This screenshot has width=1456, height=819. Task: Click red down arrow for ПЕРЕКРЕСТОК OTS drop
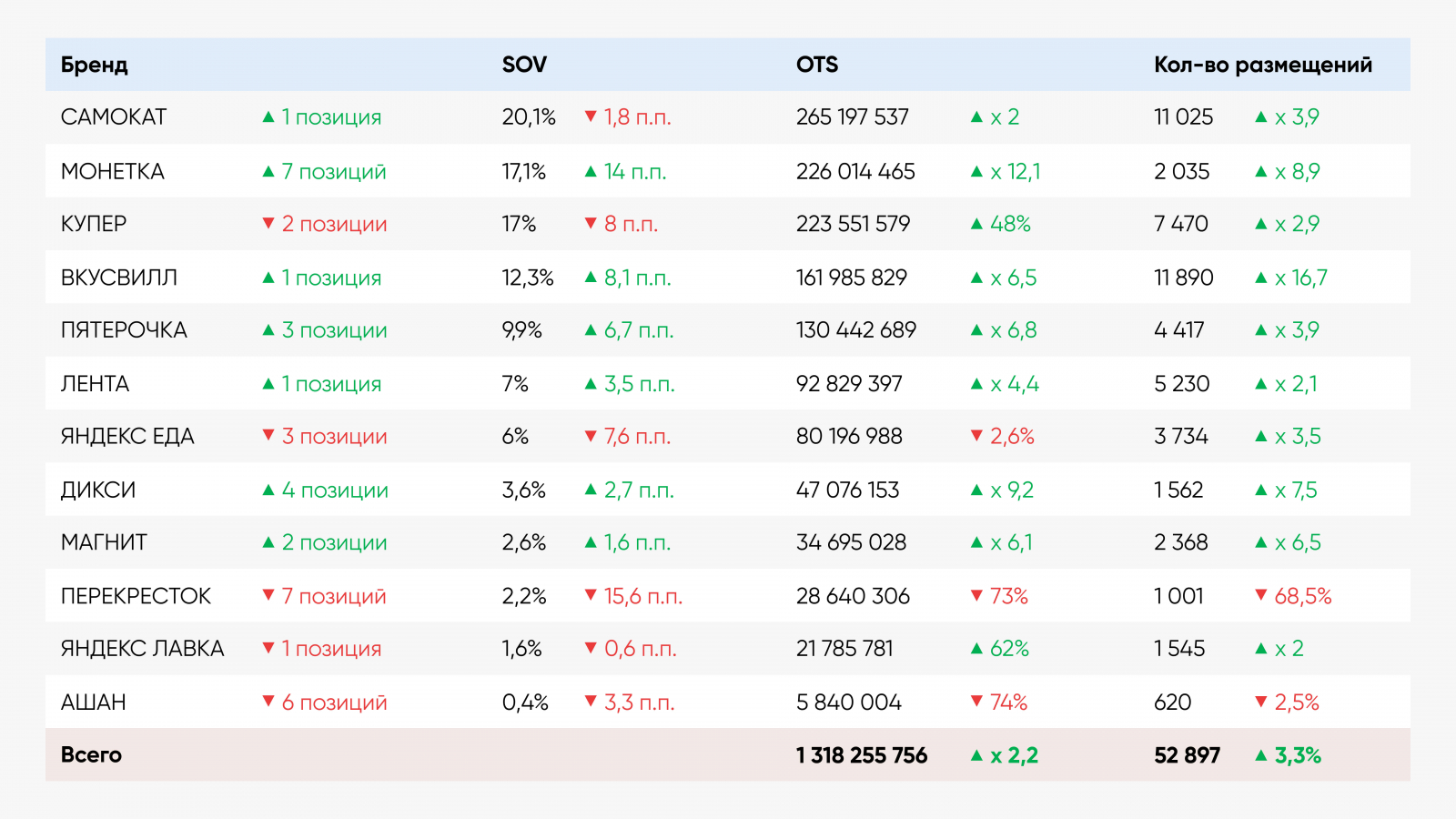(x=977, y=596)
